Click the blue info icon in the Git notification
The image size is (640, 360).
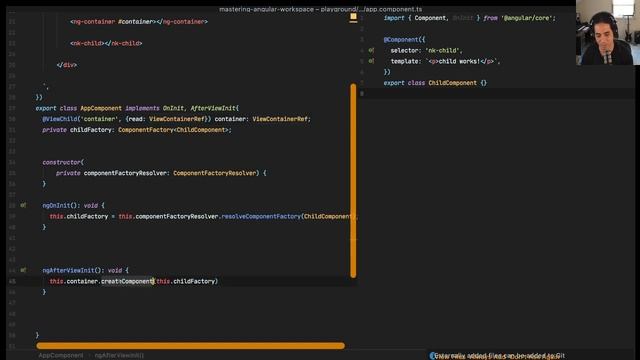coord(432,356)
